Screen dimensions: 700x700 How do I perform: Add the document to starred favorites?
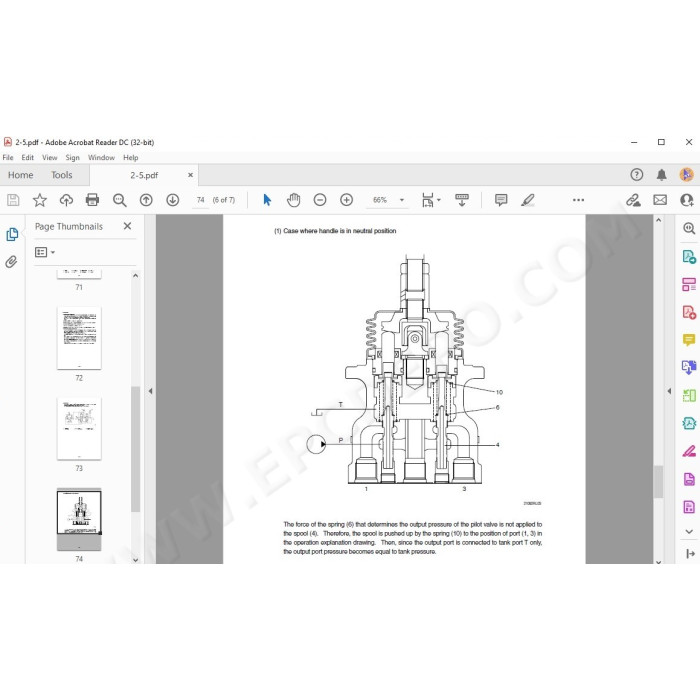(40, 200)
